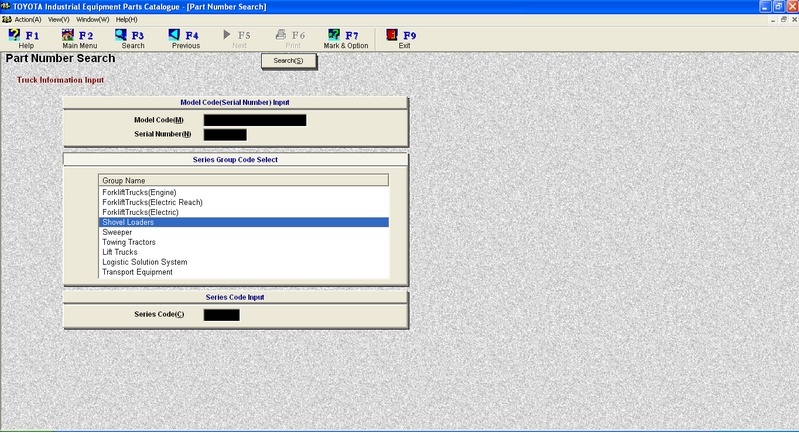This screenshot has width=799, height=433.
Task: Click the Search(S) button
Action: pyautogui.click(x=288, y=61)
